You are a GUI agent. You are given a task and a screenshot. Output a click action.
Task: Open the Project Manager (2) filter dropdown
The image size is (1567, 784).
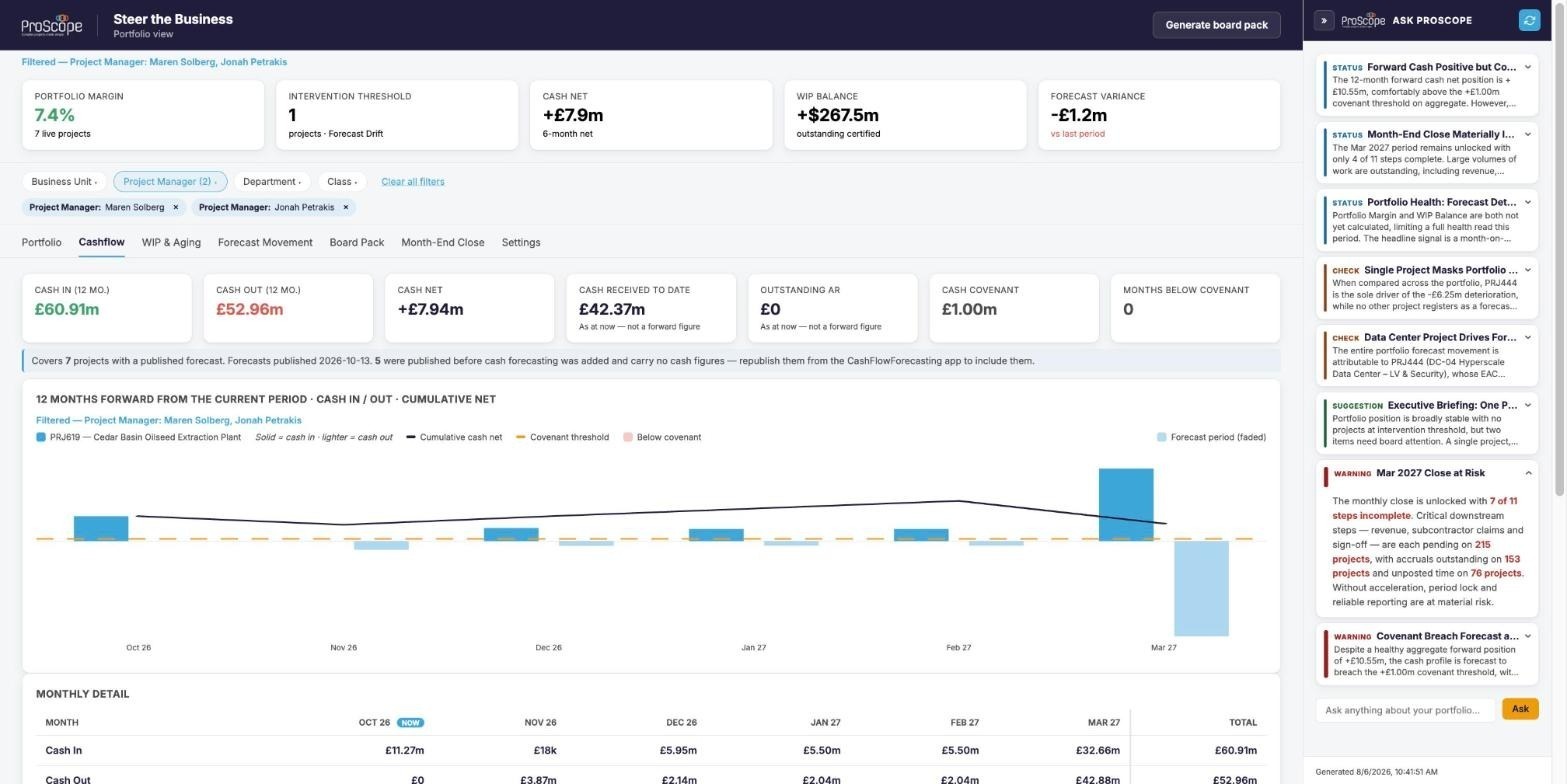[x=170, y=182]
